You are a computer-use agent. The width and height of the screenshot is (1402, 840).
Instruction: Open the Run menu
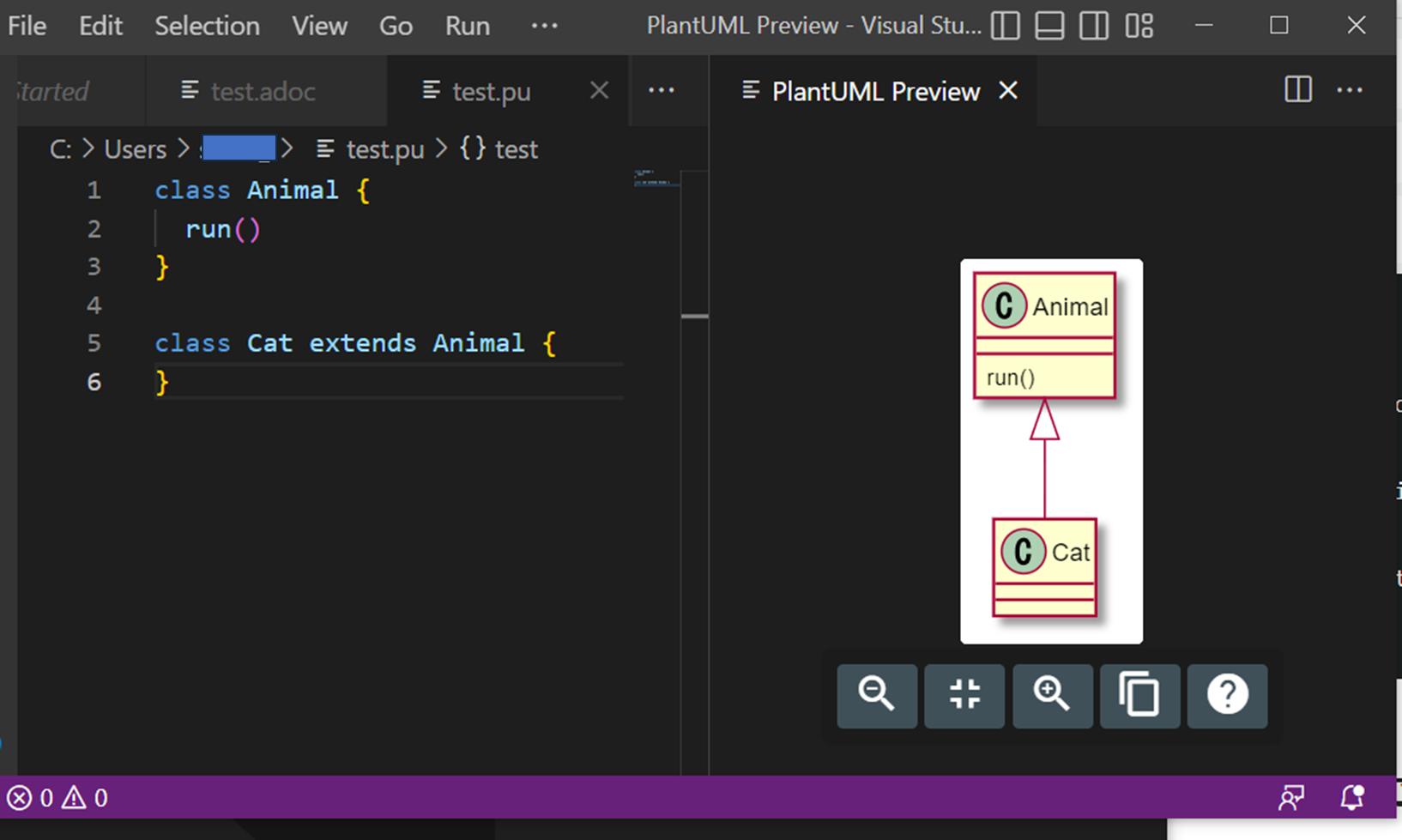tap(467, 26)
